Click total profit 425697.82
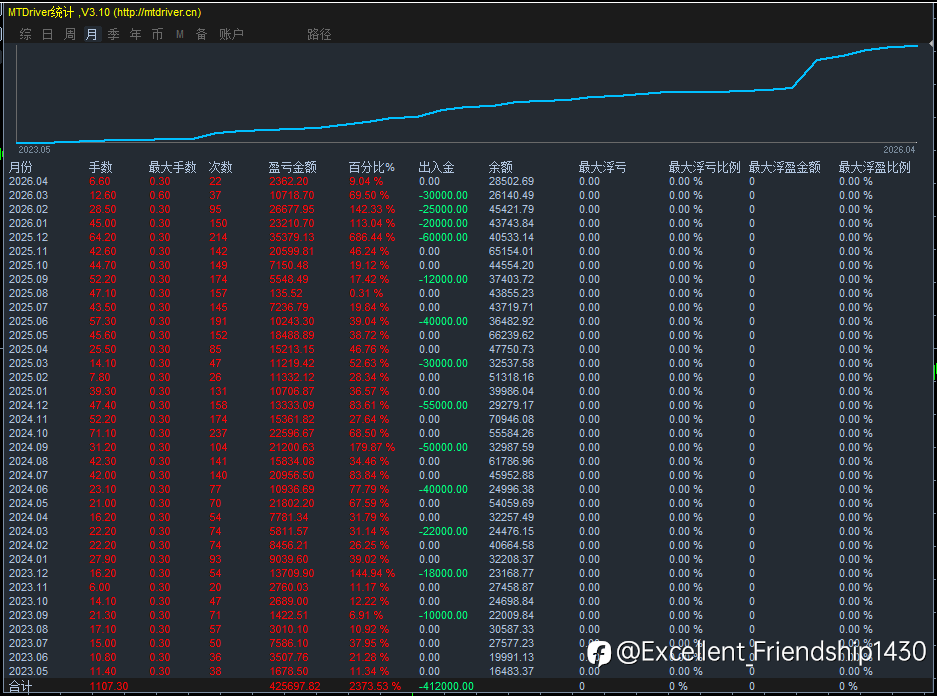Image resolution: width=937 pixels, height=696 pixels. pos(295,686)
